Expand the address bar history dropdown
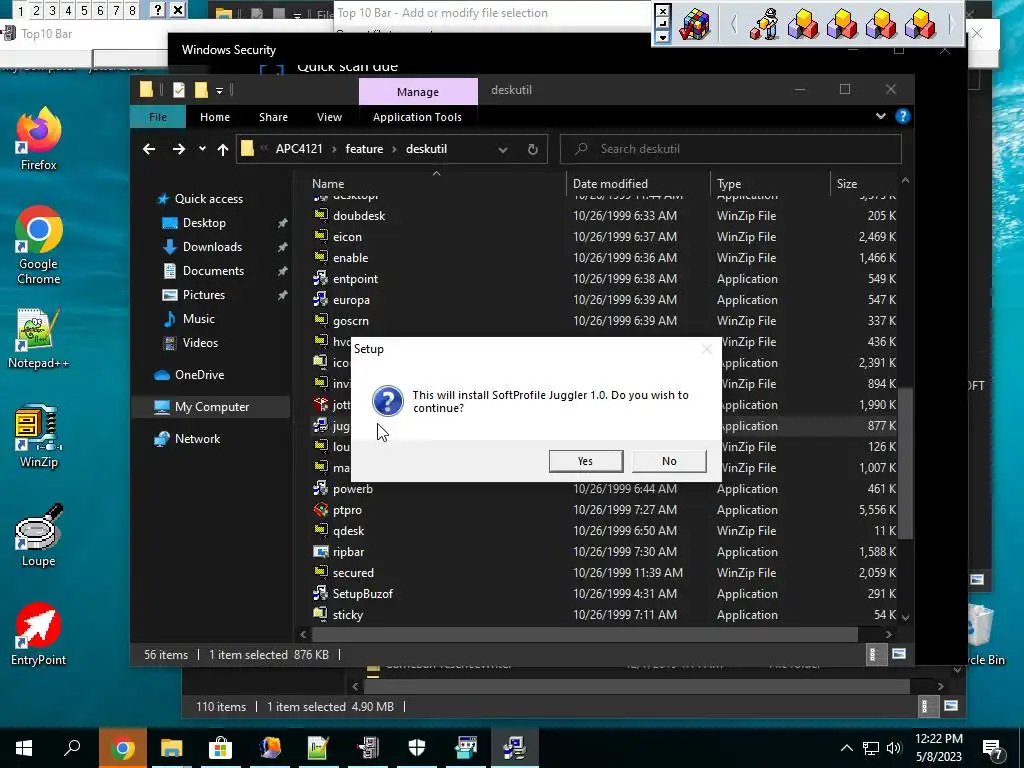This screenshot has width=1024, height=768. pyautogui.click(x=503, y=150)
